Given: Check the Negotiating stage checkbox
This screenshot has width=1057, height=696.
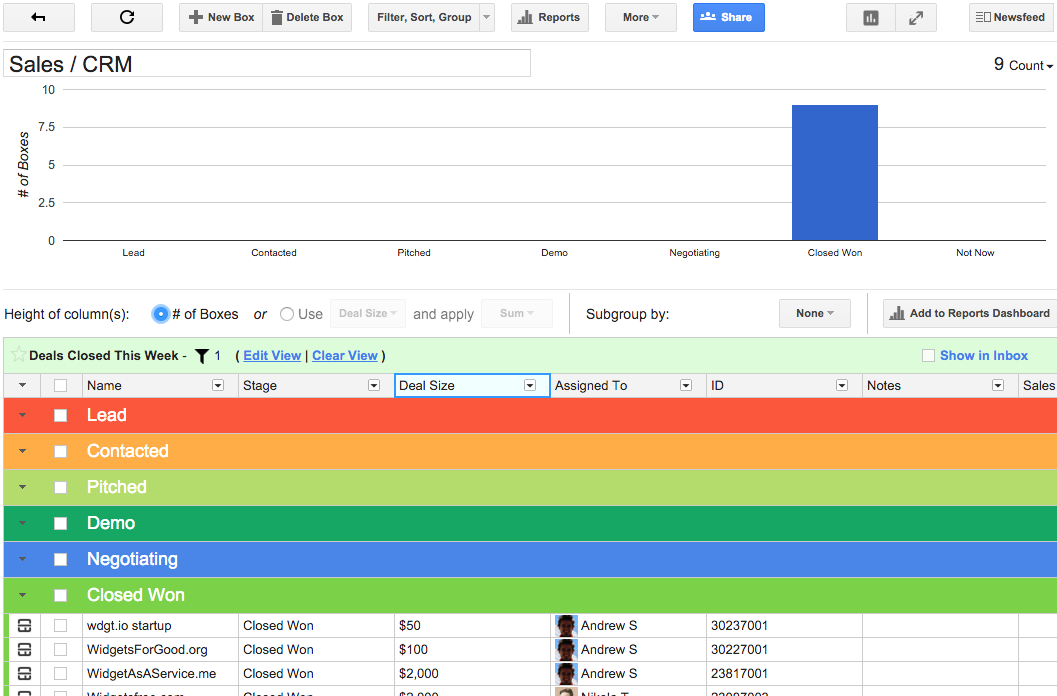Looking at the screenshot, I should [61, 560].
